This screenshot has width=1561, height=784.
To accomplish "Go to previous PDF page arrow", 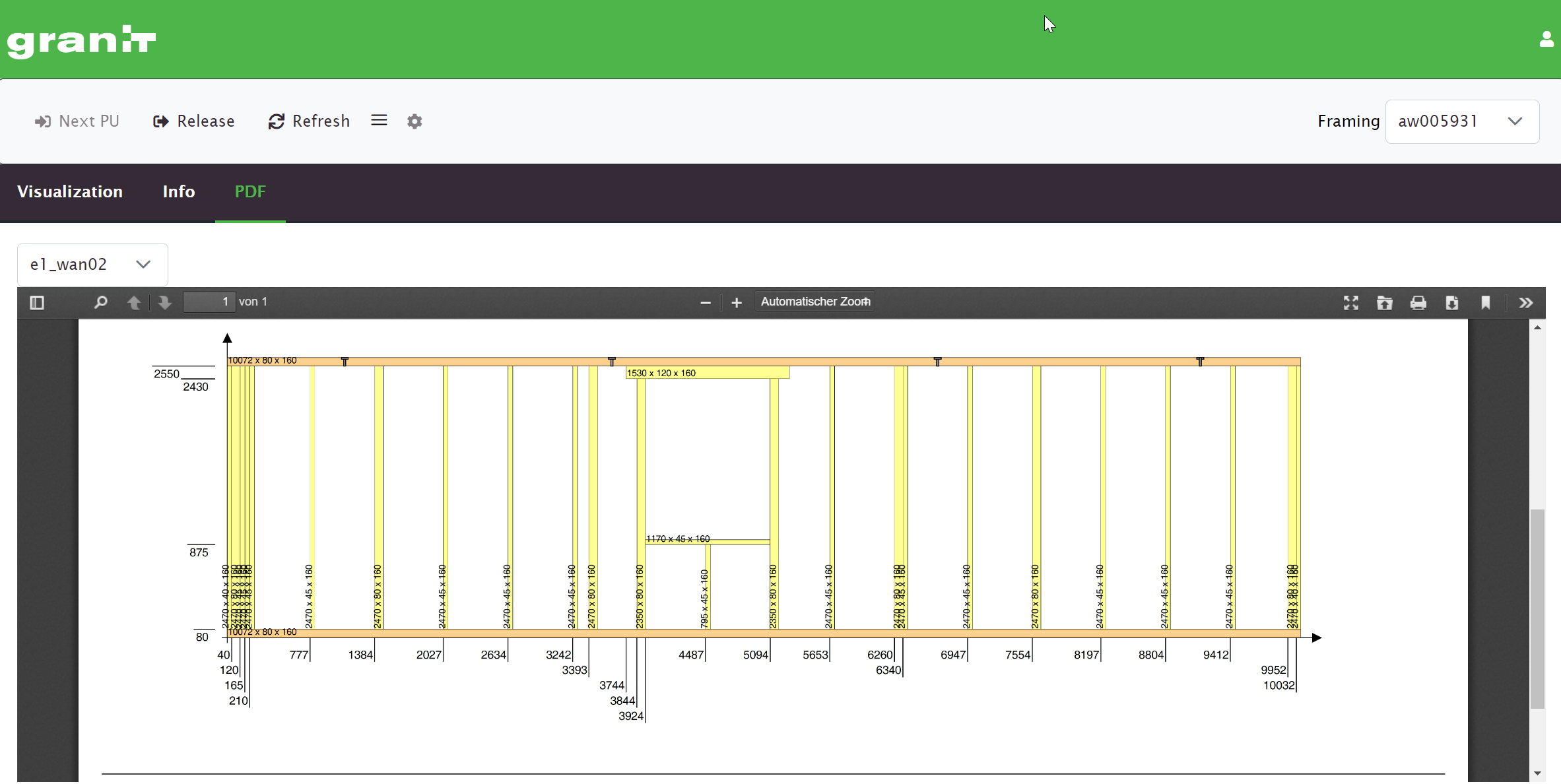I will click(133, 302).
